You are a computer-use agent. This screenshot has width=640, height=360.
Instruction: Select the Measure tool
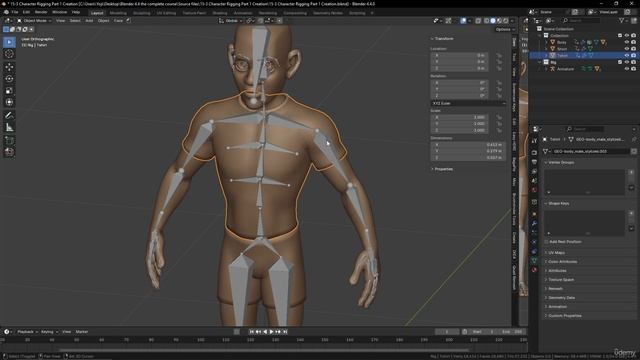9,127
